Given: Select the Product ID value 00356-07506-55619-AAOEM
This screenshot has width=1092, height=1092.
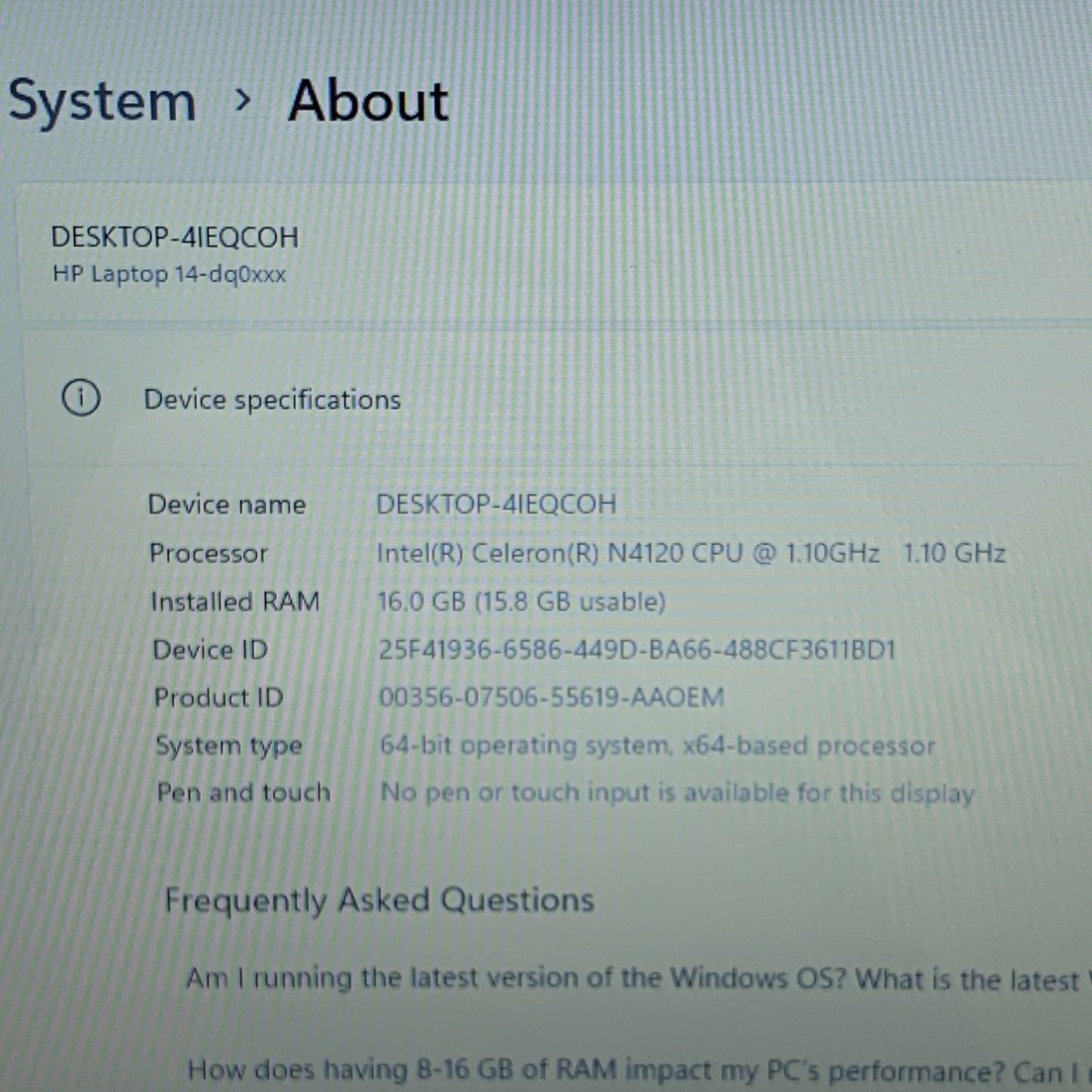Looking at the screenshot, I should click(552, 697).
